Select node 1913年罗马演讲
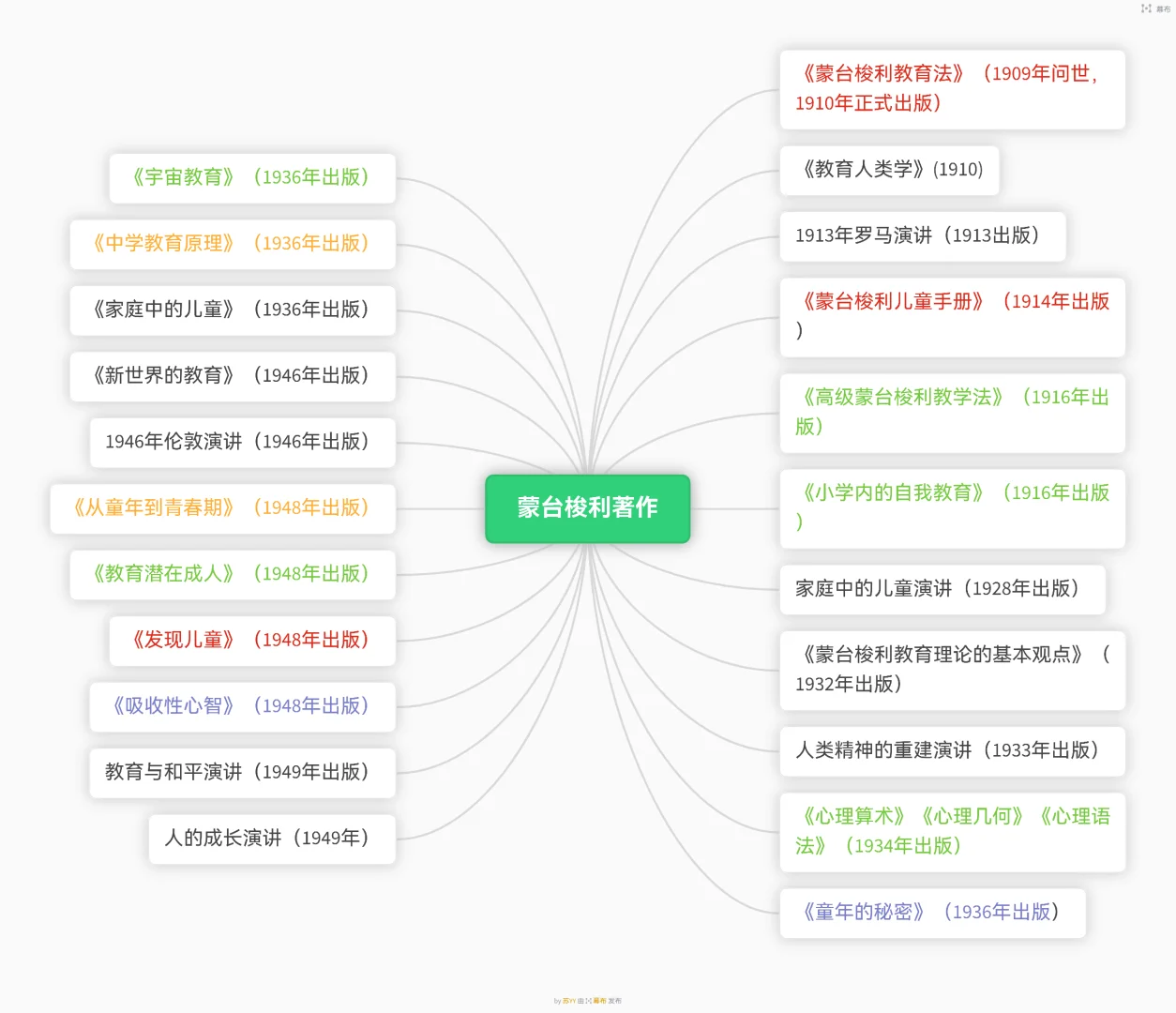The height and width of the screenshot is (1013, 1176). coord(923,236)
